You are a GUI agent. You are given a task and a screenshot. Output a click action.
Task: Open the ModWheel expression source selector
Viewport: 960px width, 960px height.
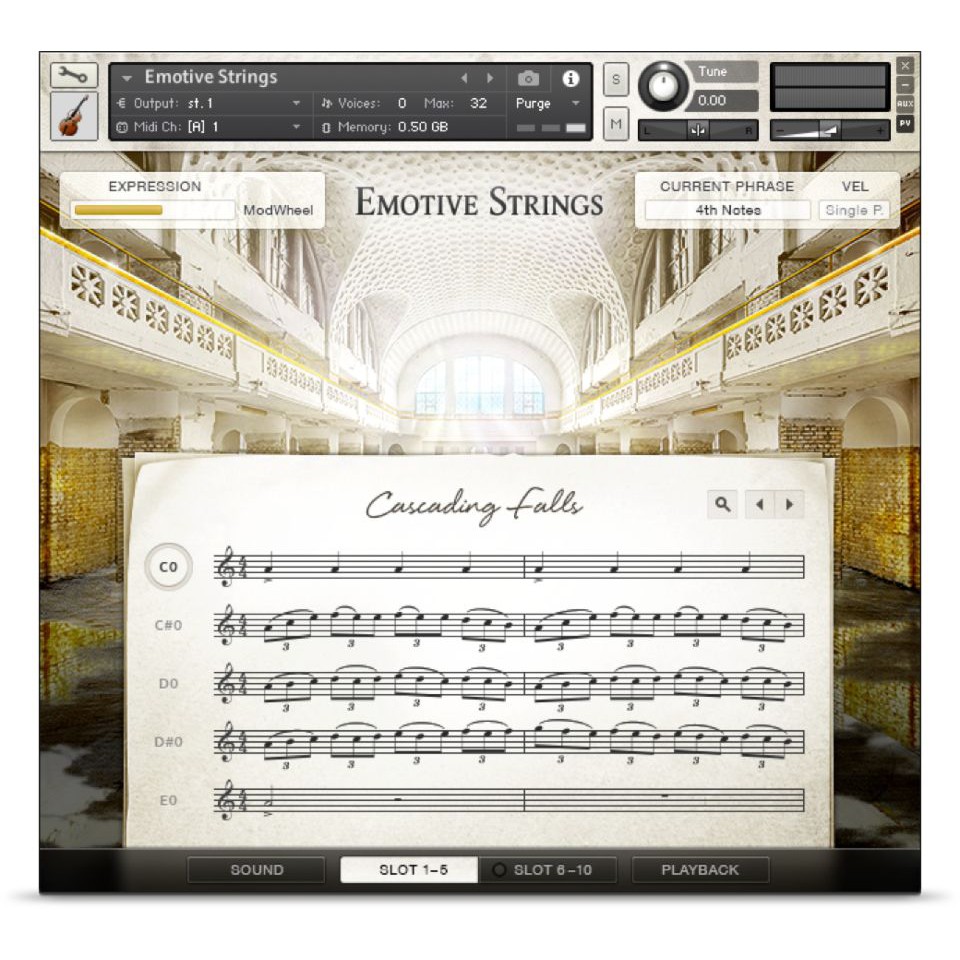click(278, 210)
